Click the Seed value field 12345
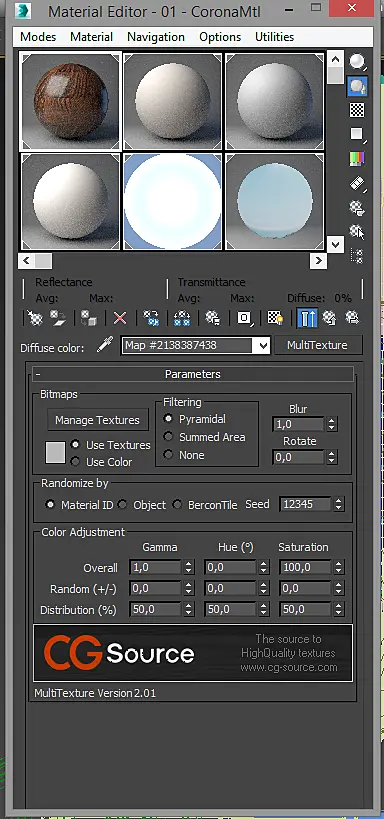 click(x=306, y=504)
